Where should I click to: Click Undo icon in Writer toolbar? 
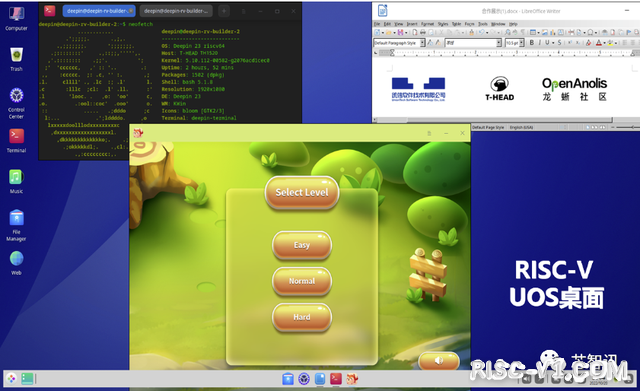click(x=481, y=33)
